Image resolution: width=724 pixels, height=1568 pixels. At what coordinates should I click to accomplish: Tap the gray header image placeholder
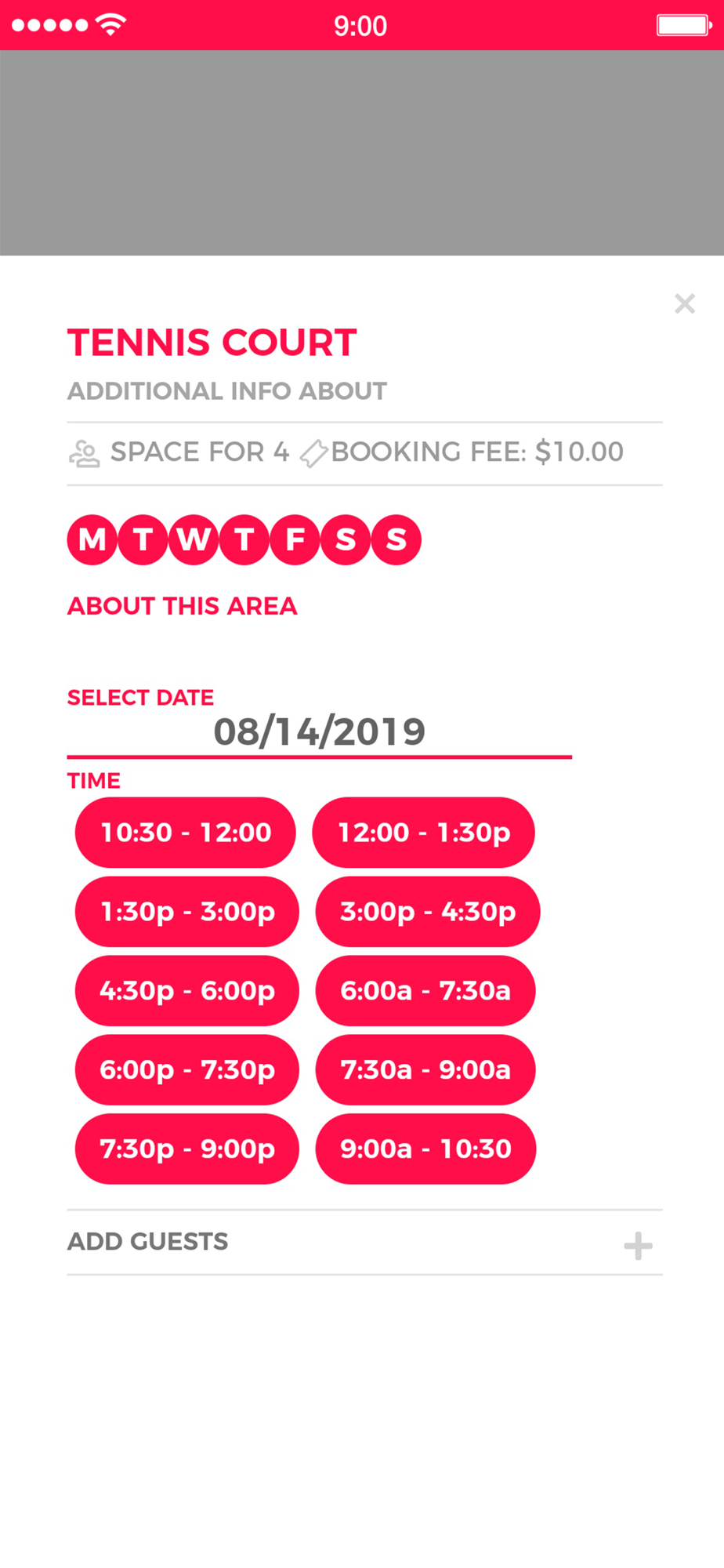pos(362,153)
